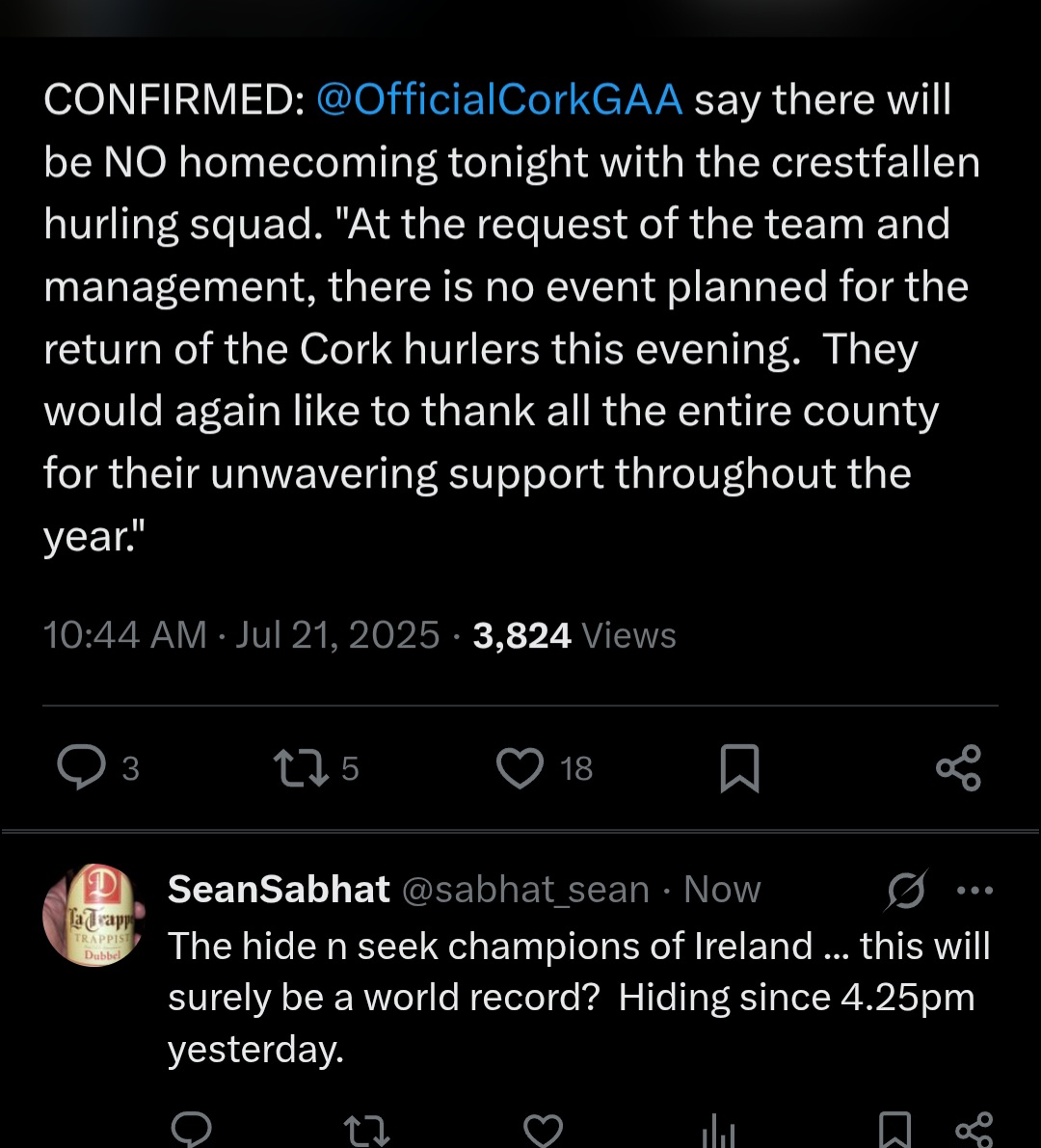
Task: Open the @OfficialCorkGAA mention link
Action: point(499,99)
